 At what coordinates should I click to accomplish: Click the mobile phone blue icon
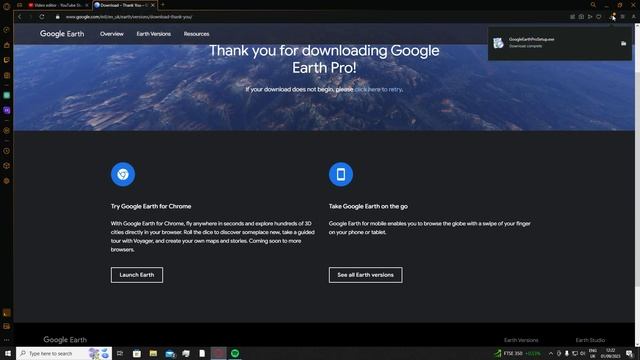click(341, 174)
